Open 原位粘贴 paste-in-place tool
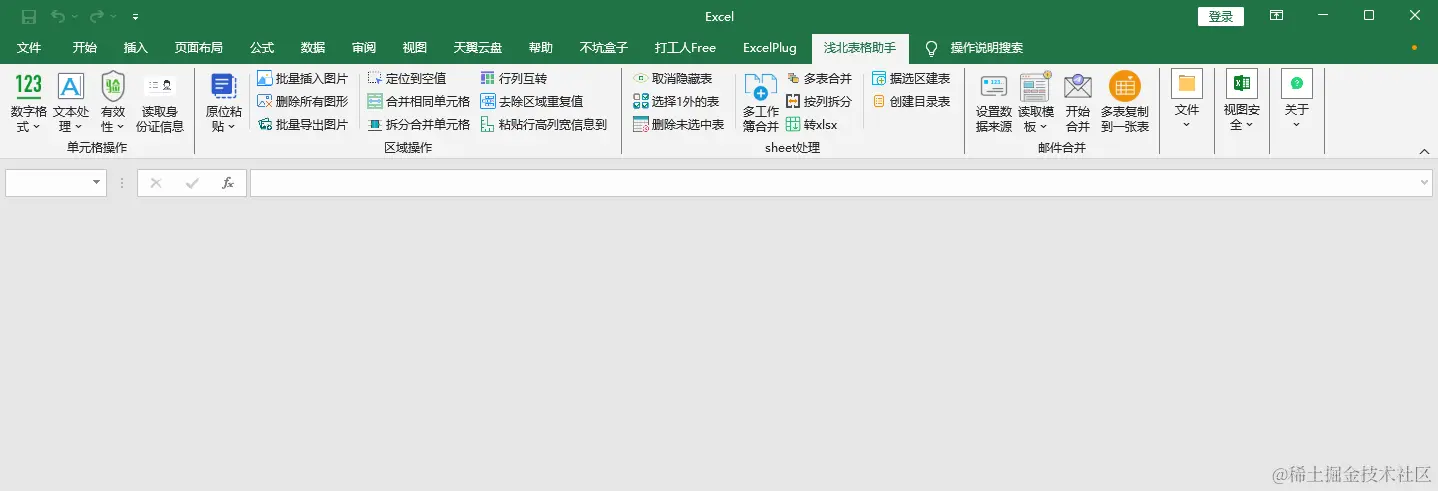 (x=224, y=103)
